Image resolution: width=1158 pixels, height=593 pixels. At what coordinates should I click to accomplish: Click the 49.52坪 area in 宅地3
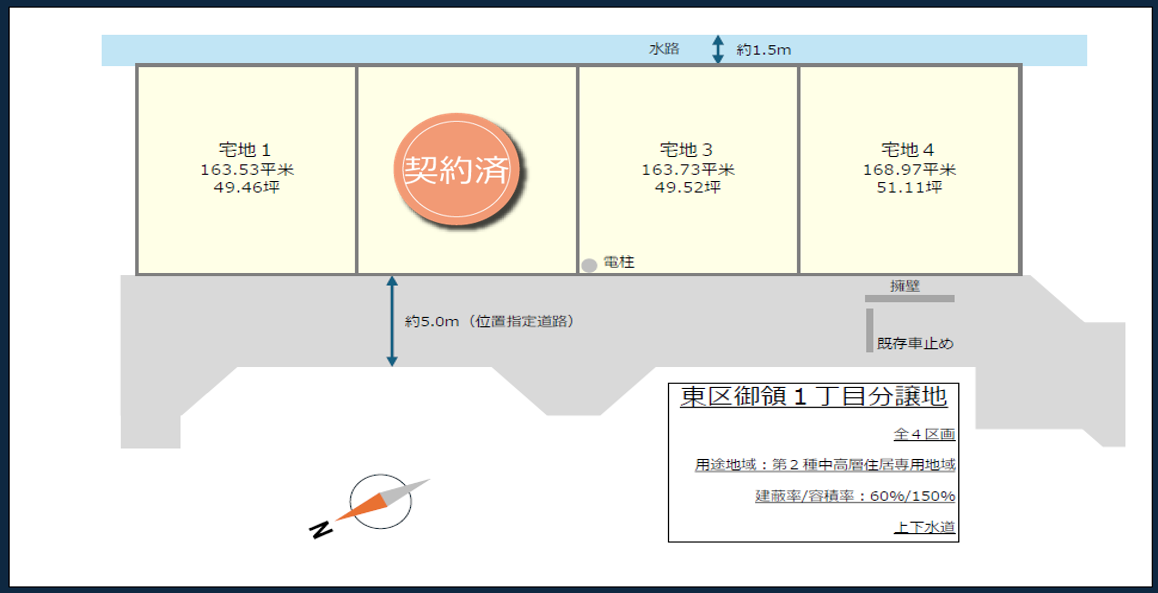pyautogui.click(x=687, y=187)
